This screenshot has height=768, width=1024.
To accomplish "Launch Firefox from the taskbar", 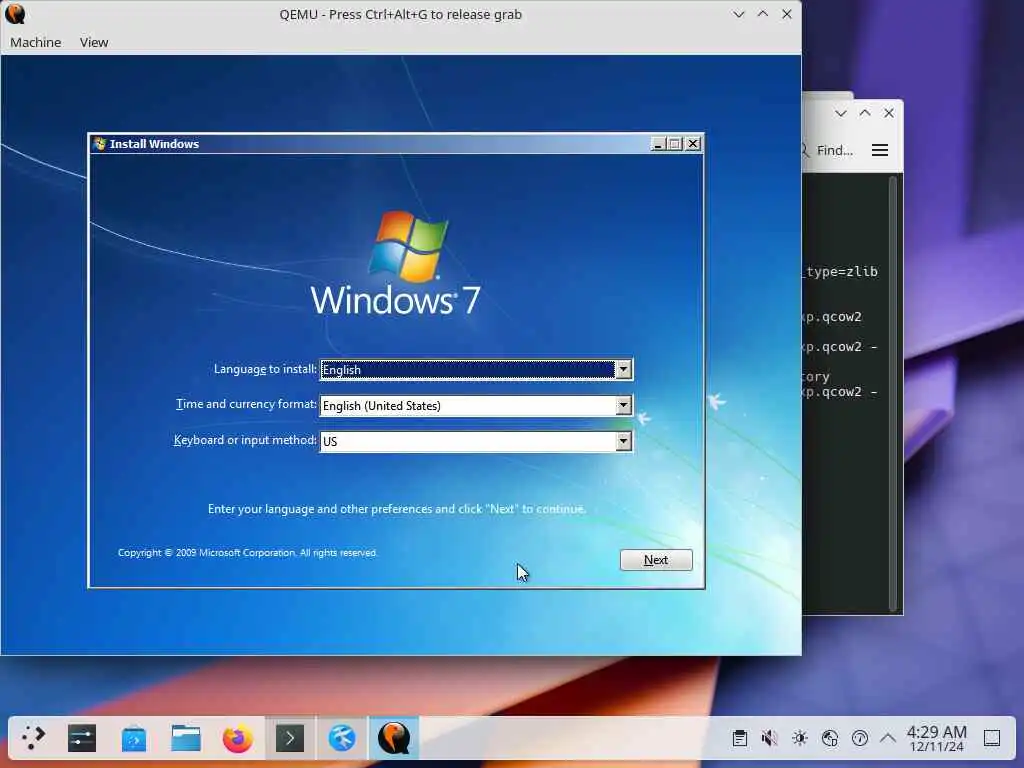I will click(x=238, y=738).
